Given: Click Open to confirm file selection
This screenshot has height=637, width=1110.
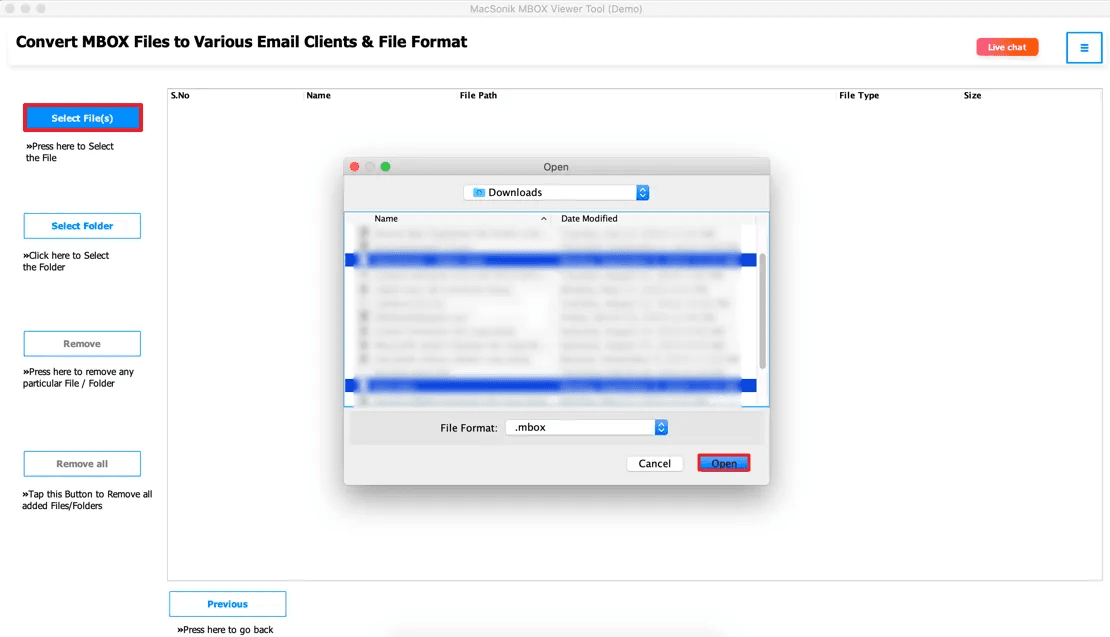Looking at the screenshot, I should [723, 462].
